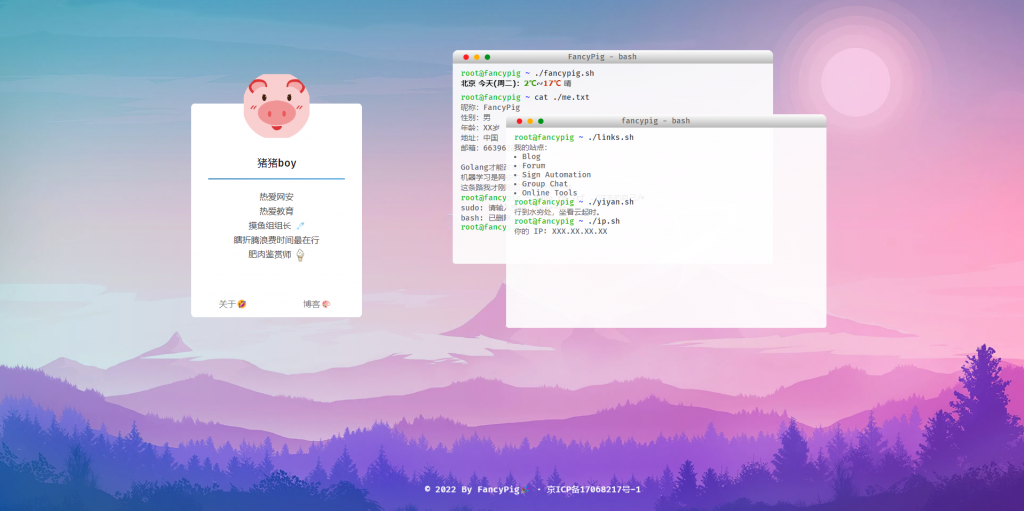
Task: Open the 关于 link in profile card
Action: pos(232,304)
